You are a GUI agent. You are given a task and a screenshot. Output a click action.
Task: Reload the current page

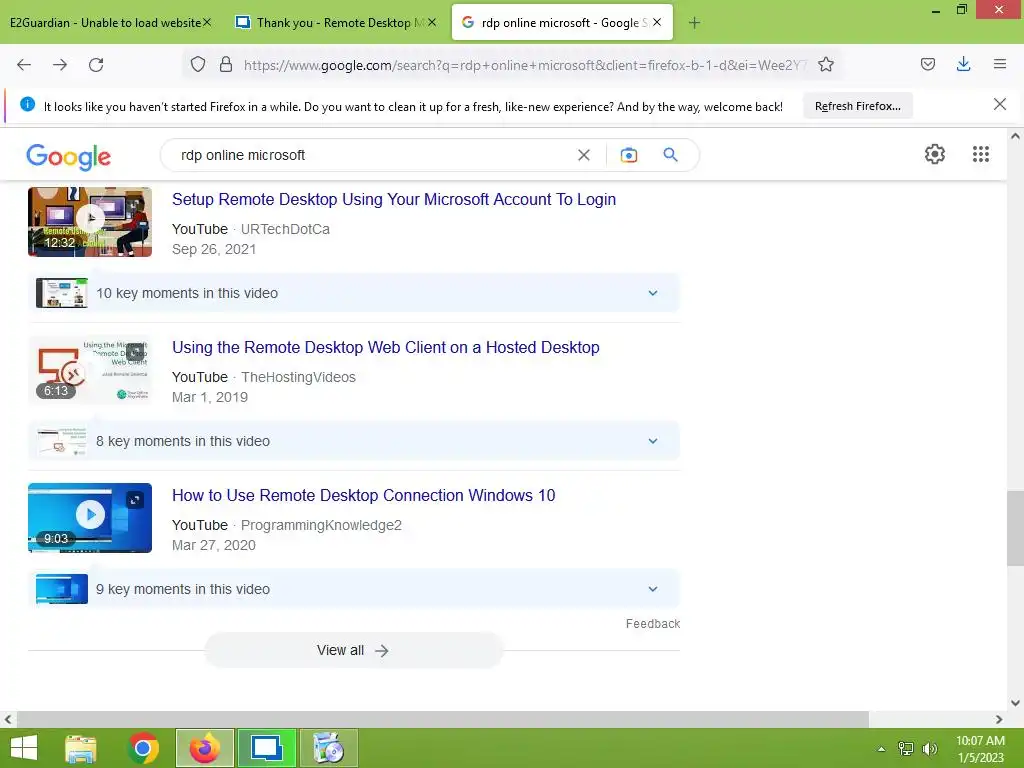[x=96, y=65]
